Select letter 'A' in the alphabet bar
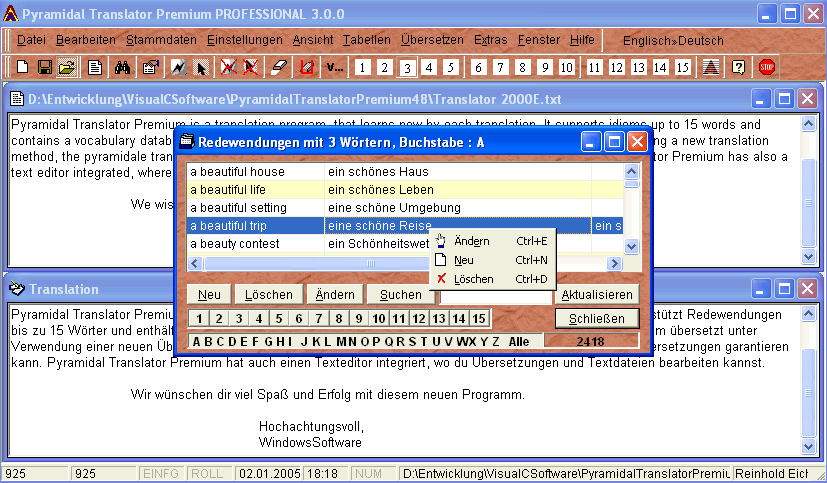Image resolution: width=827 pixels, height=483 pixels. [196, 342]
